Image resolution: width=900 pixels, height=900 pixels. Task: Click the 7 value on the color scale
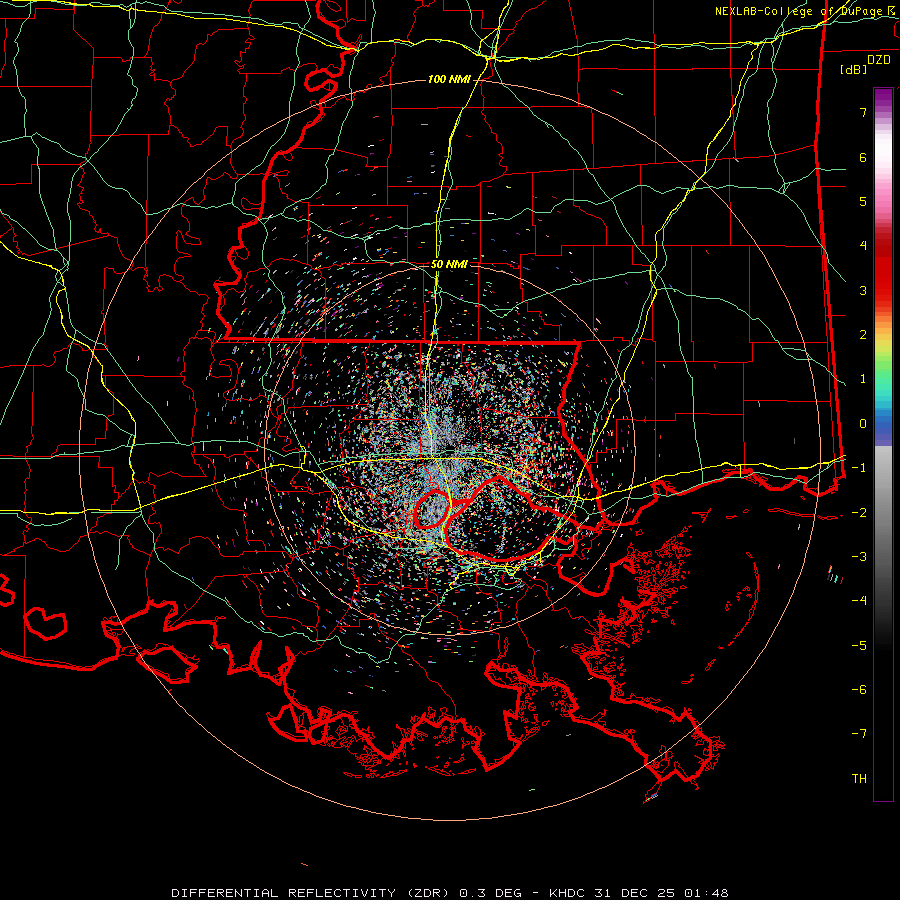863,112
